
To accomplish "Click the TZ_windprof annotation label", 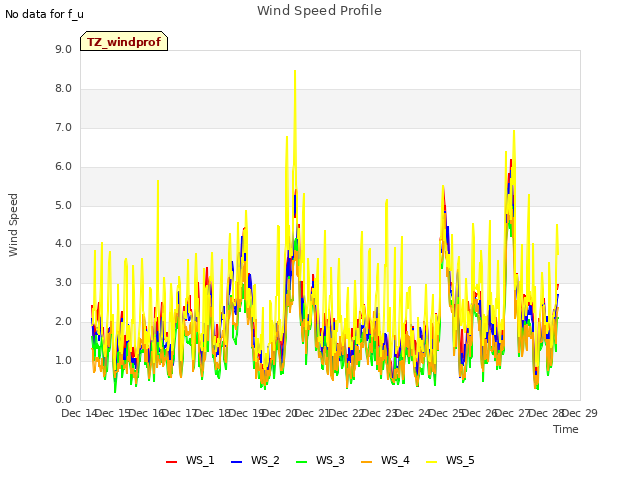I will click(124, 42).
